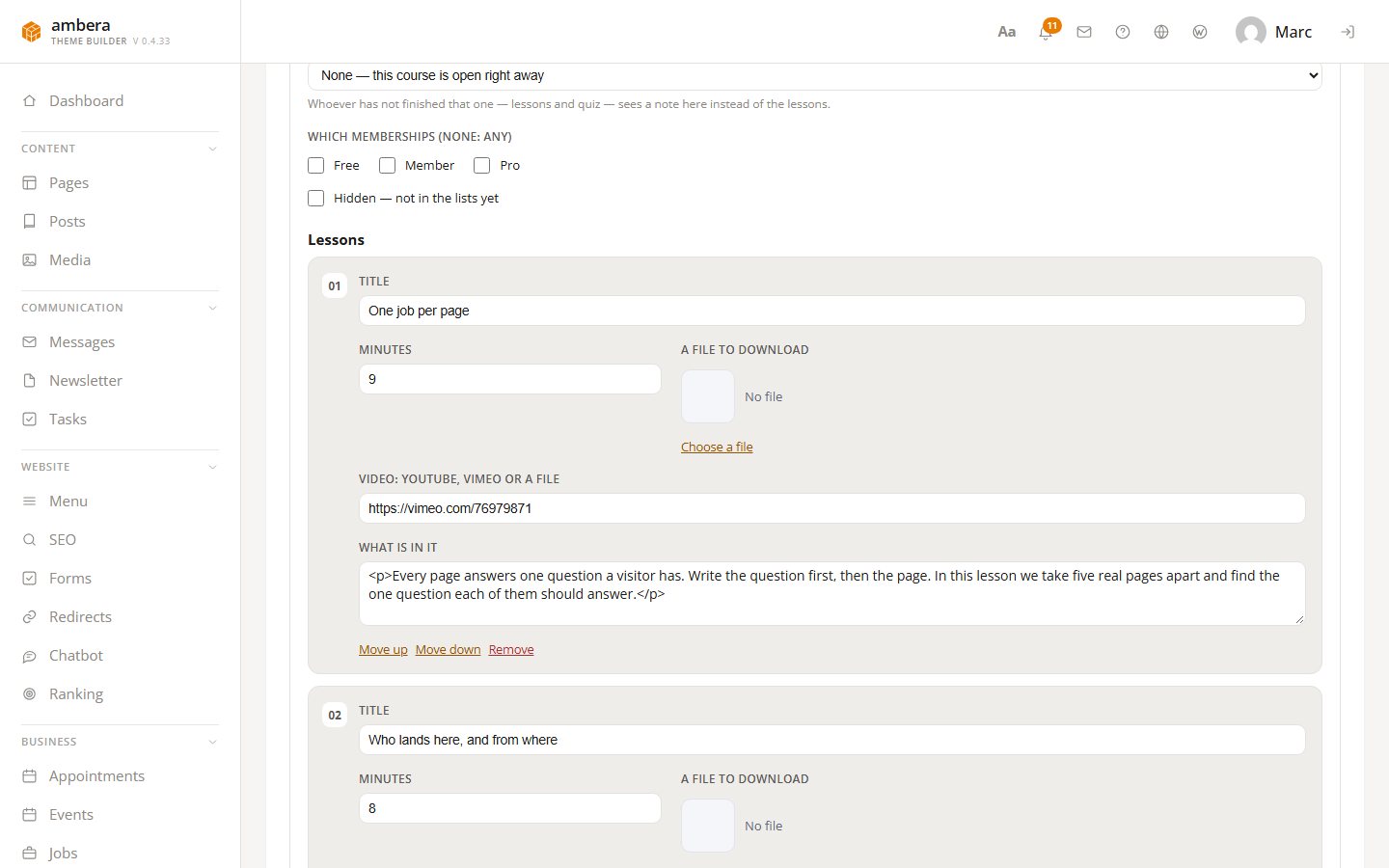Click the Ranking target icon
Screen dimensions: 1389x868
29,693
